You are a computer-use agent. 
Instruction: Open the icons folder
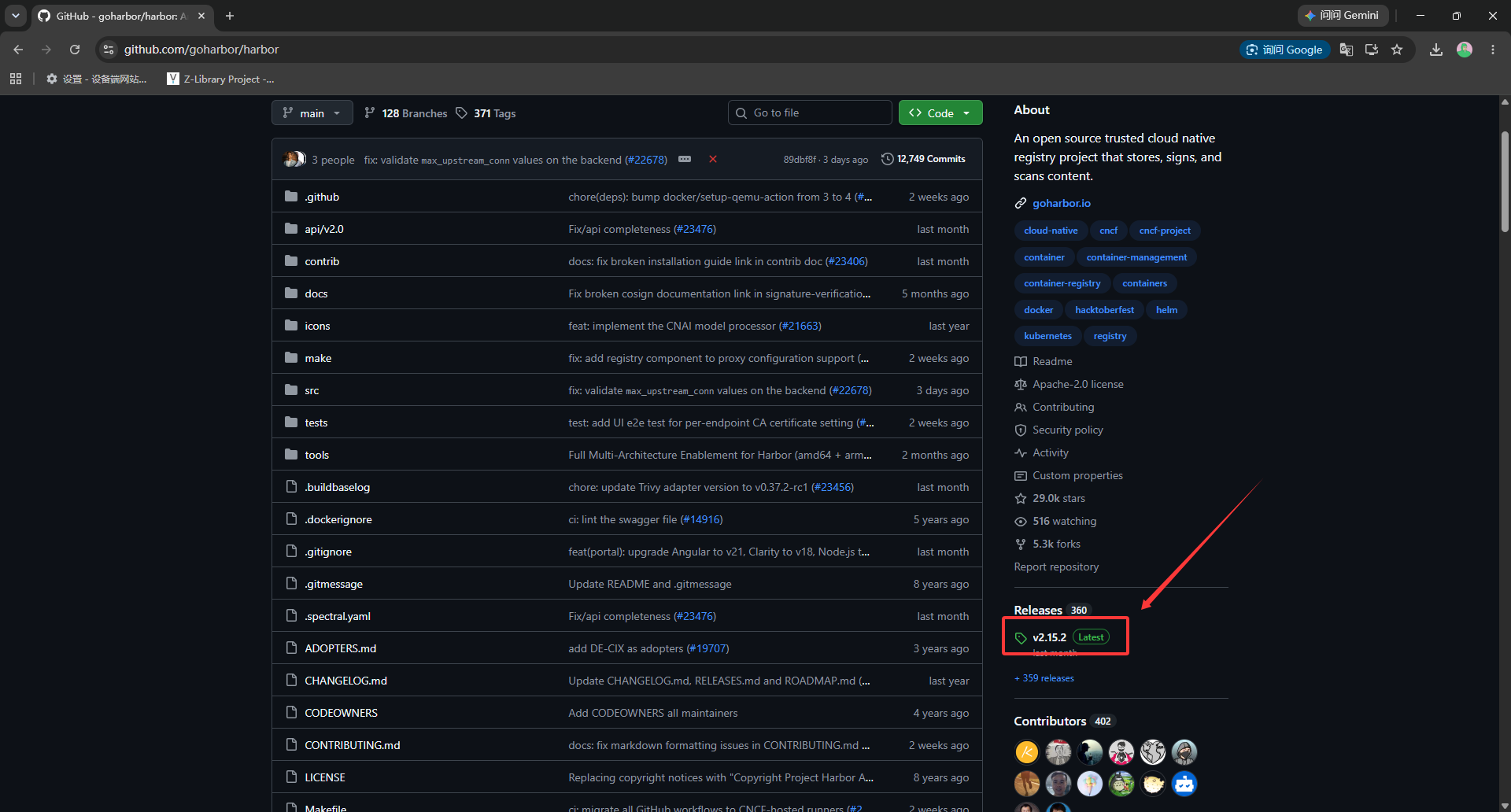click(317, 326)
